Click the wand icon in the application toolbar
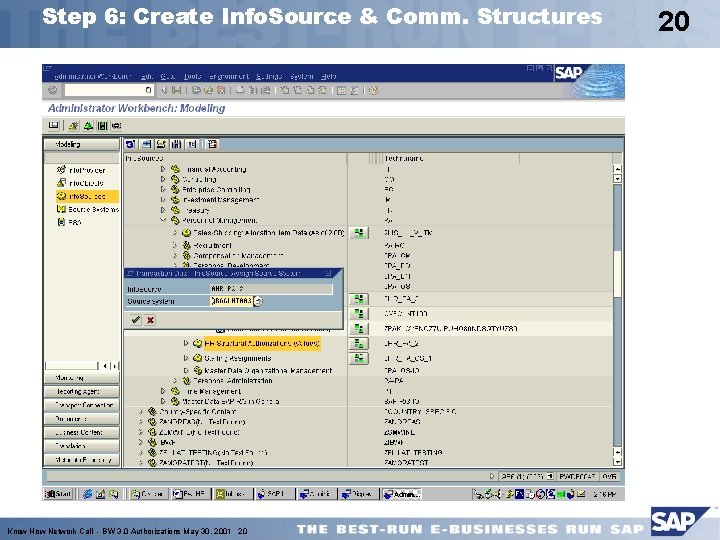 (x=73, y=125)
